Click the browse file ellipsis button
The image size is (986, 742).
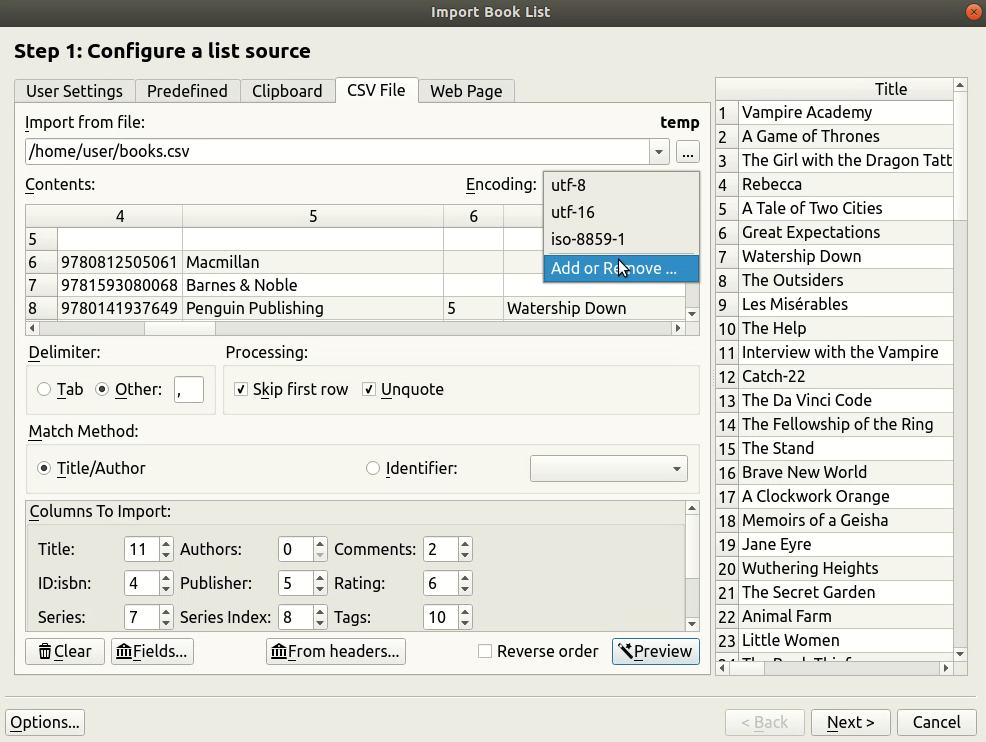(687, 152)
